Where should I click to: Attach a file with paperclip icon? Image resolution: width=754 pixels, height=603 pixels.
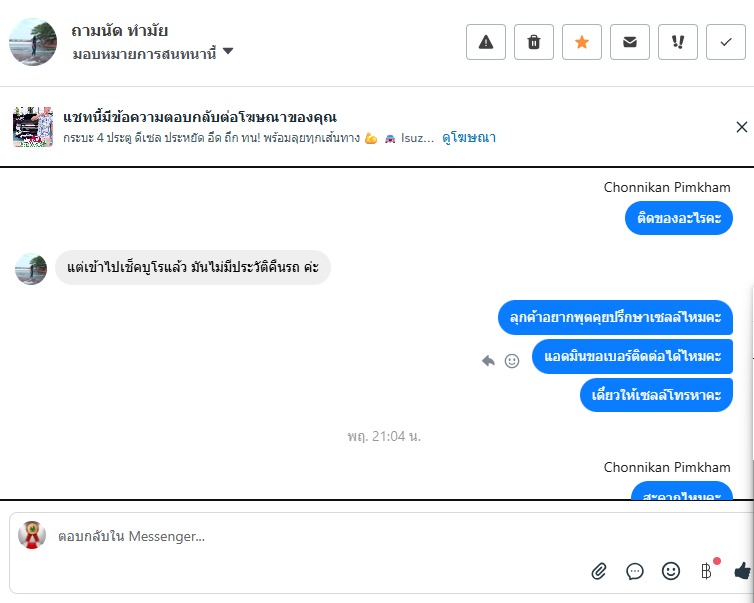point(599,571)
